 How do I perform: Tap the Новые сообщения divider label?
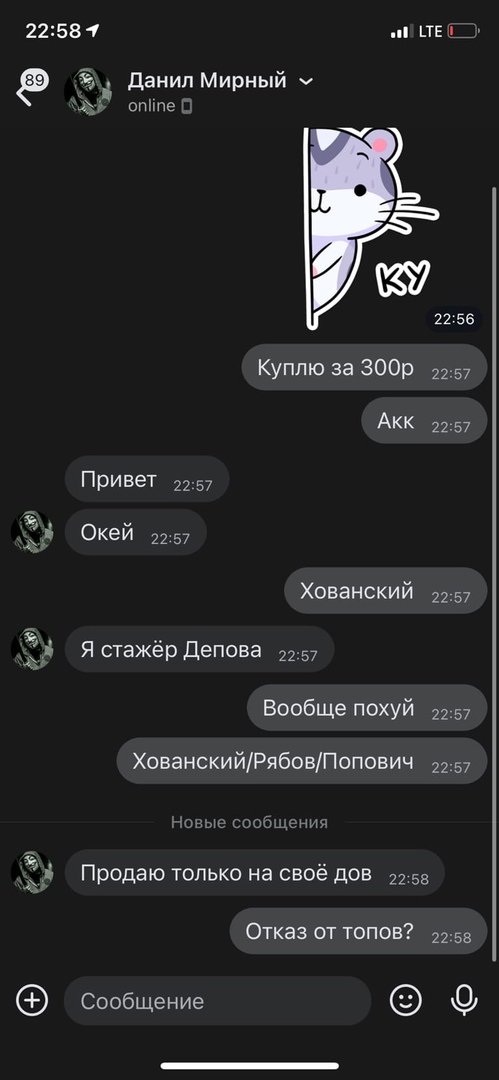pyautogui.click(x=250, y=822)
